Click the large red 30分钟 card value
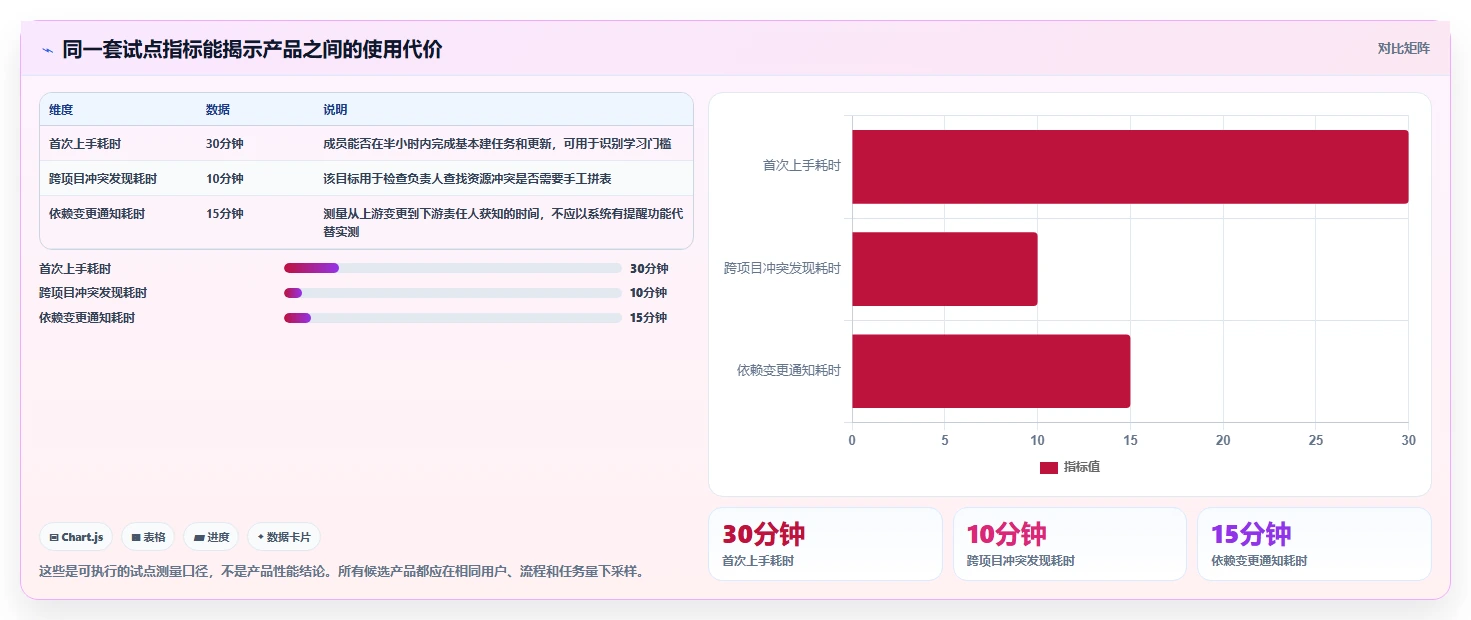 click(x=763, y=534)
